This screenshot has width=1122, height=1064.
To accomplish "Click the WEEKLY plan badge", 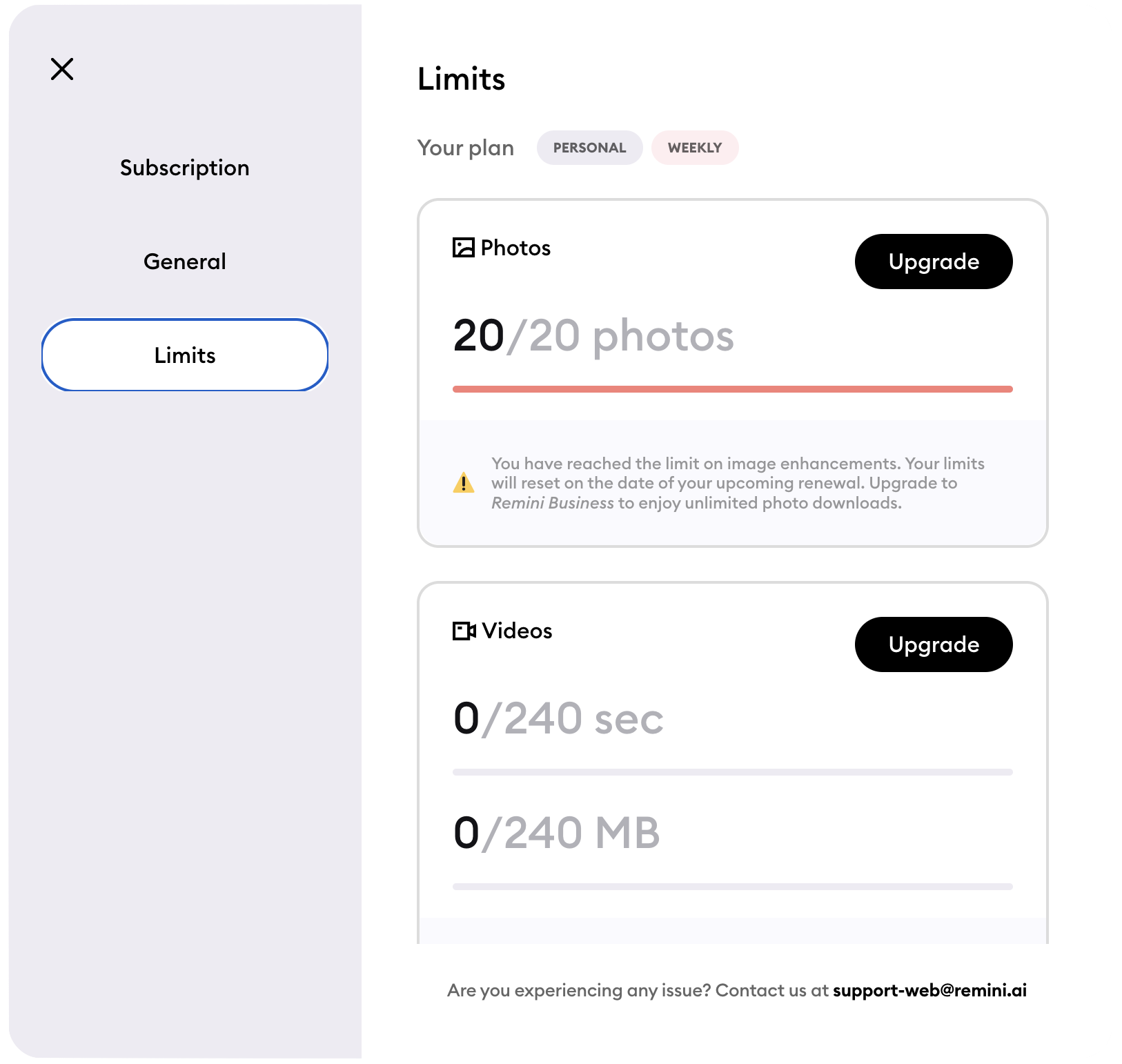I will click(695, 148).
